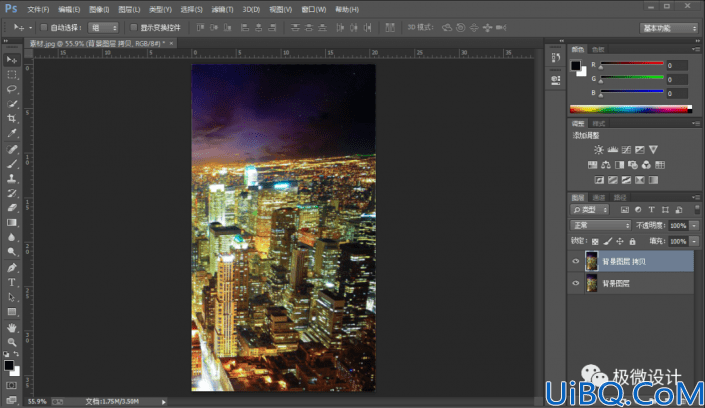This screenshot has width=705, height=408.
Task: Select the Dodge tool
Action: [12, 252]
